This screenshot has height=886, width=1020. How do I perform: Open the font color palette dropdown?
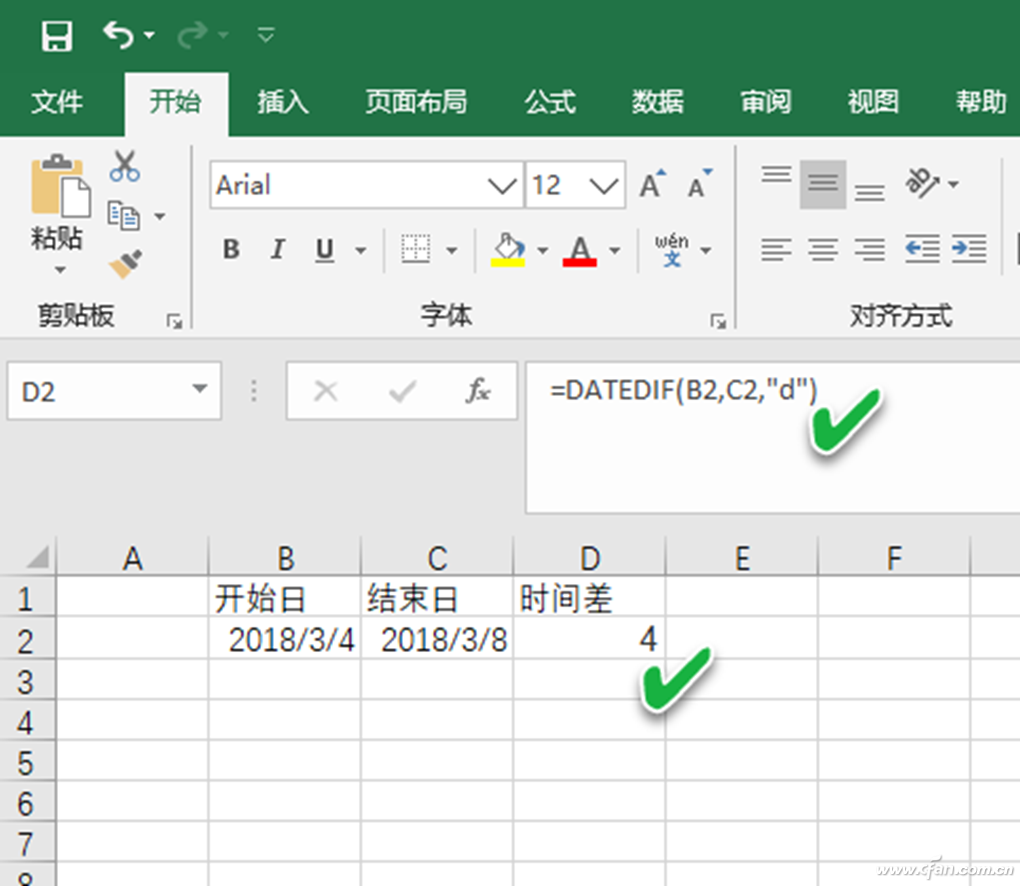click(615, 250)
